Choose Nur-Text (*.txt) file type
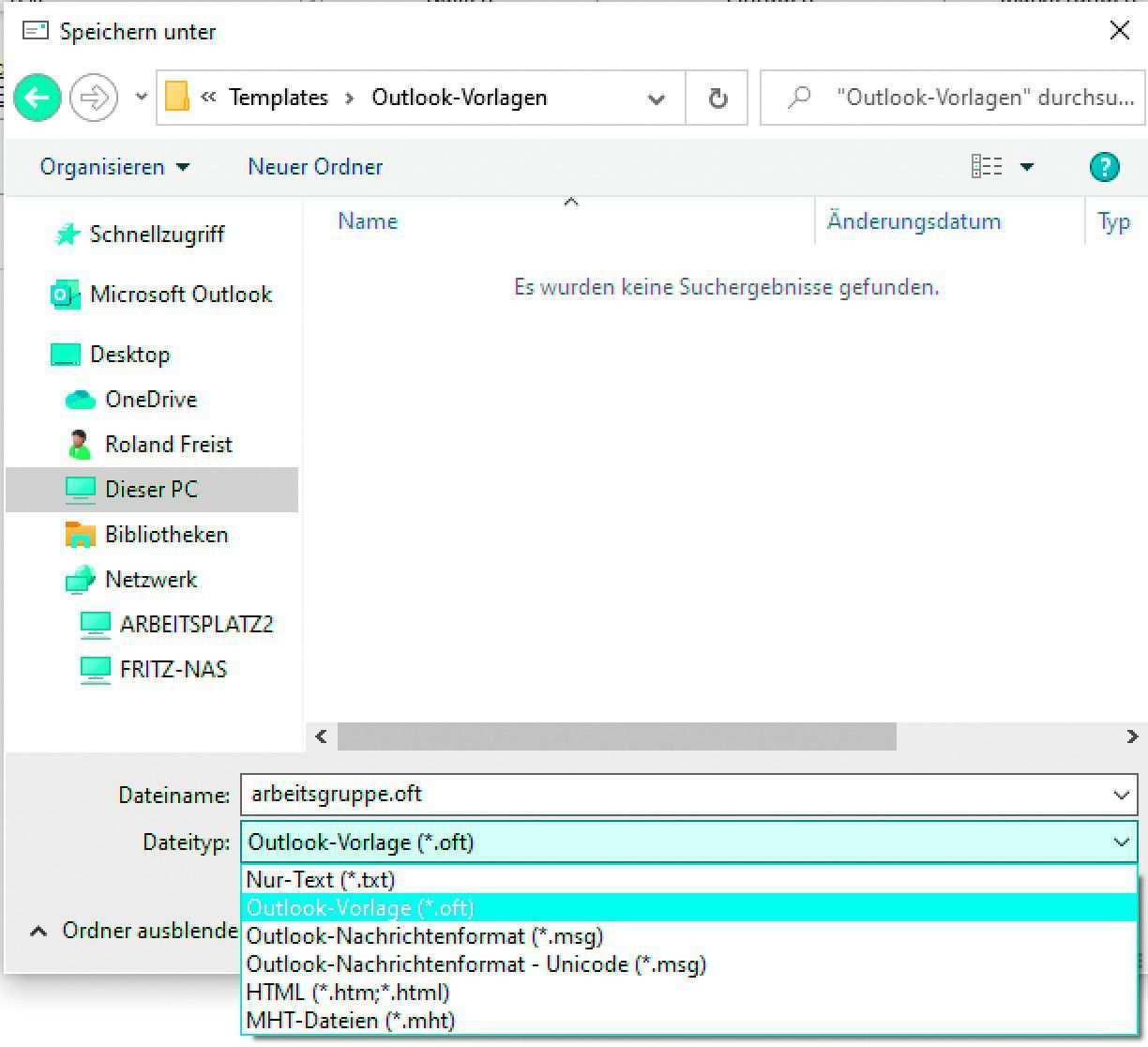The height and width of the screenshot is (1047, 1148). (x=321, y=880)
